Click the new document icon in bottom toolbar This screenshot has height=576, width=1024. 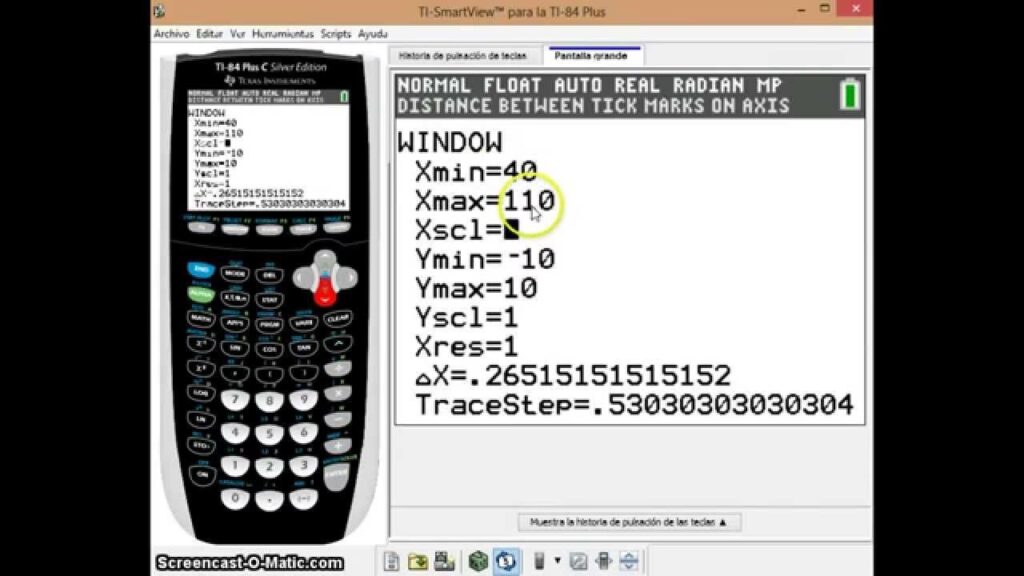(392, 561)
